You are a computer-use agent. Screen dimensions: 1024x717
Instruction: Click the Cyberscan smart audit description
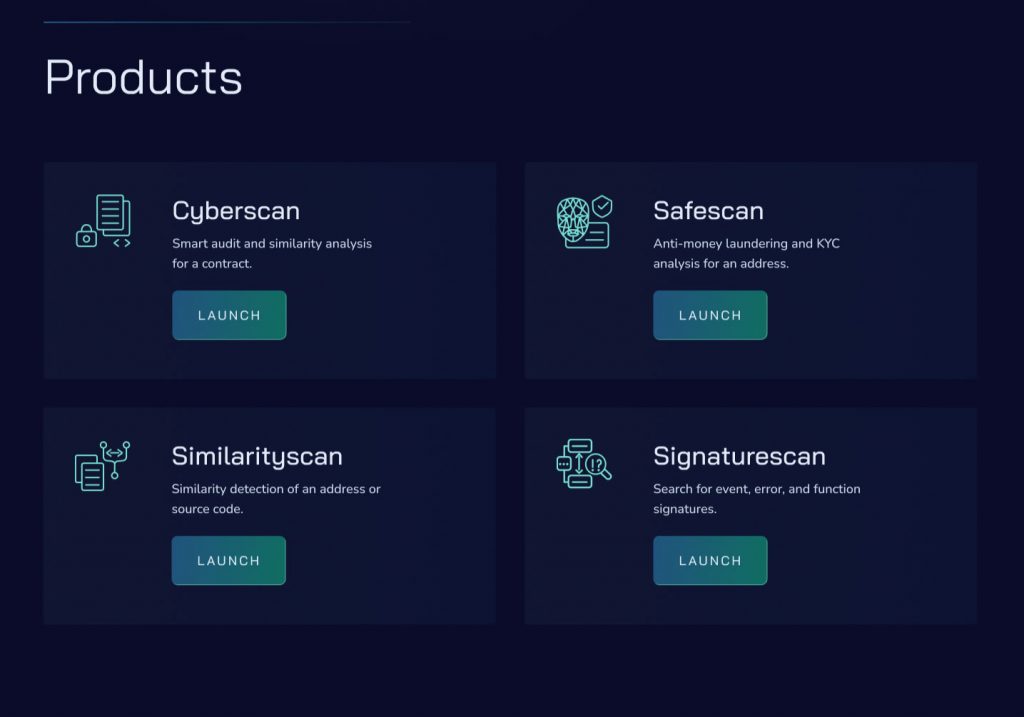coord(272,253)
